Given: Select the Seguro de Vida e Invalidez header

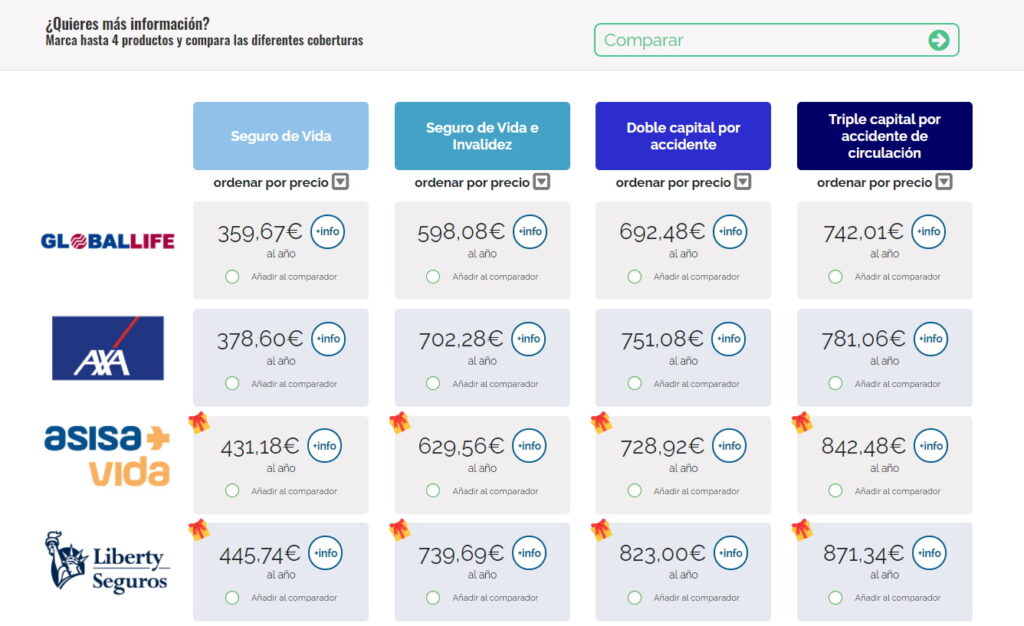Looking at the screenshot, I should point(482,136).
